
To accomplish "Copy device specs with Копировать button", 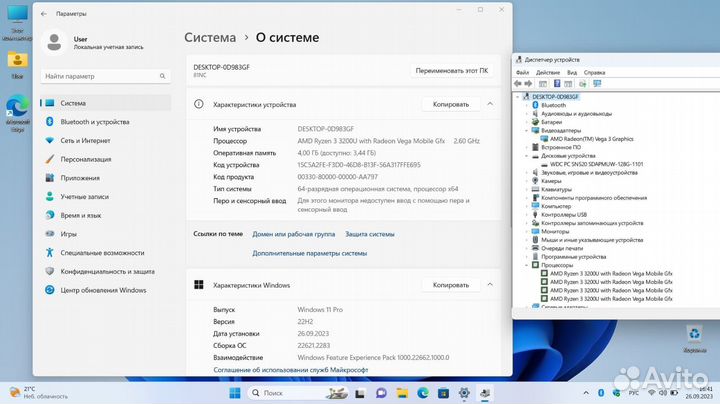I will coord(451,104).
